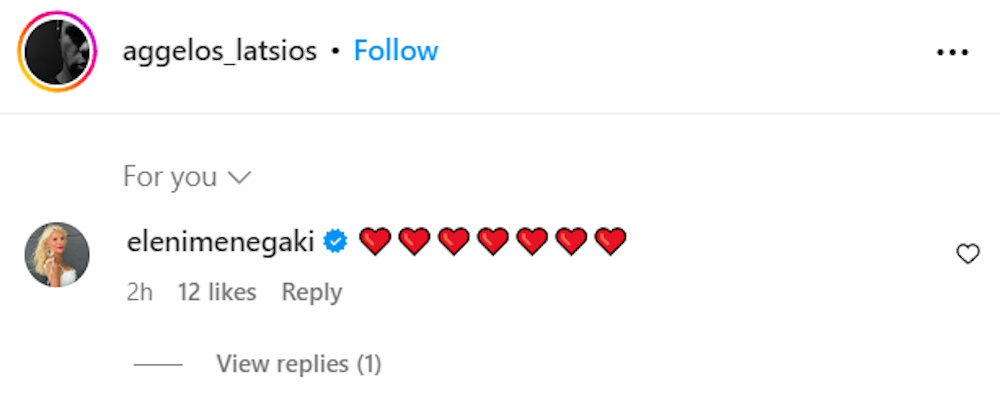Click the line left of View replies
This screenshot has height=400, width=1000.
158,365
